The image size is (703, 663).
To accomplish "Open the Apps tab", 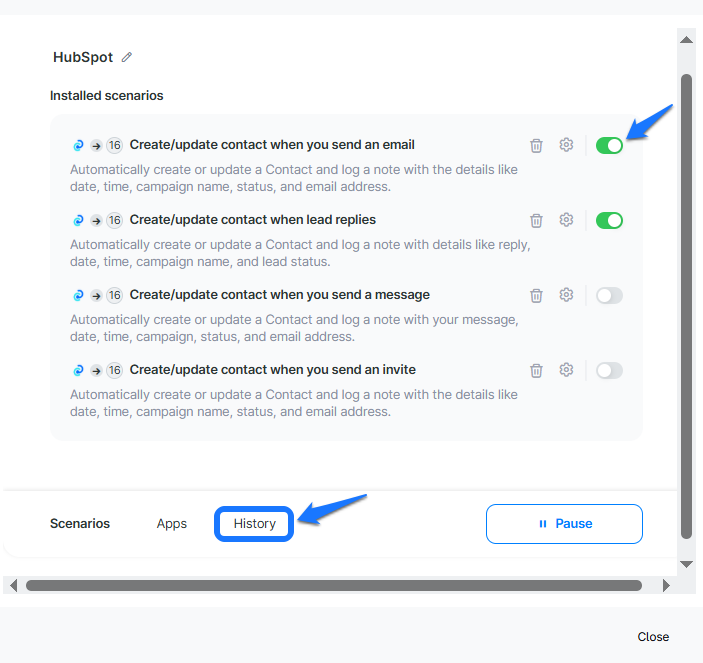I will (172, 524).
